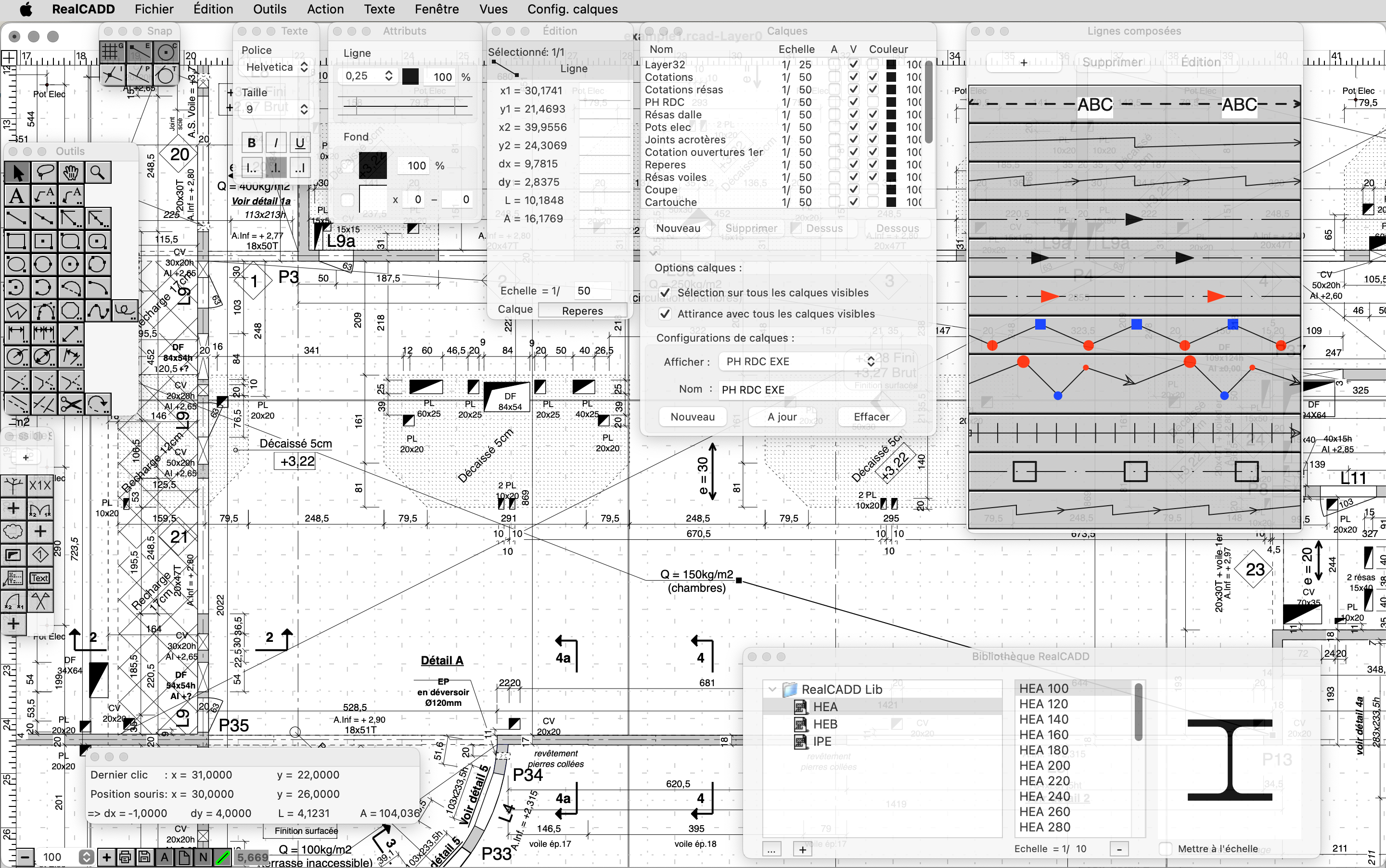This screenshot has height=868, width=1386.
Task: Select the red arrowhead composed line
Action: [x=1134, y=297]
